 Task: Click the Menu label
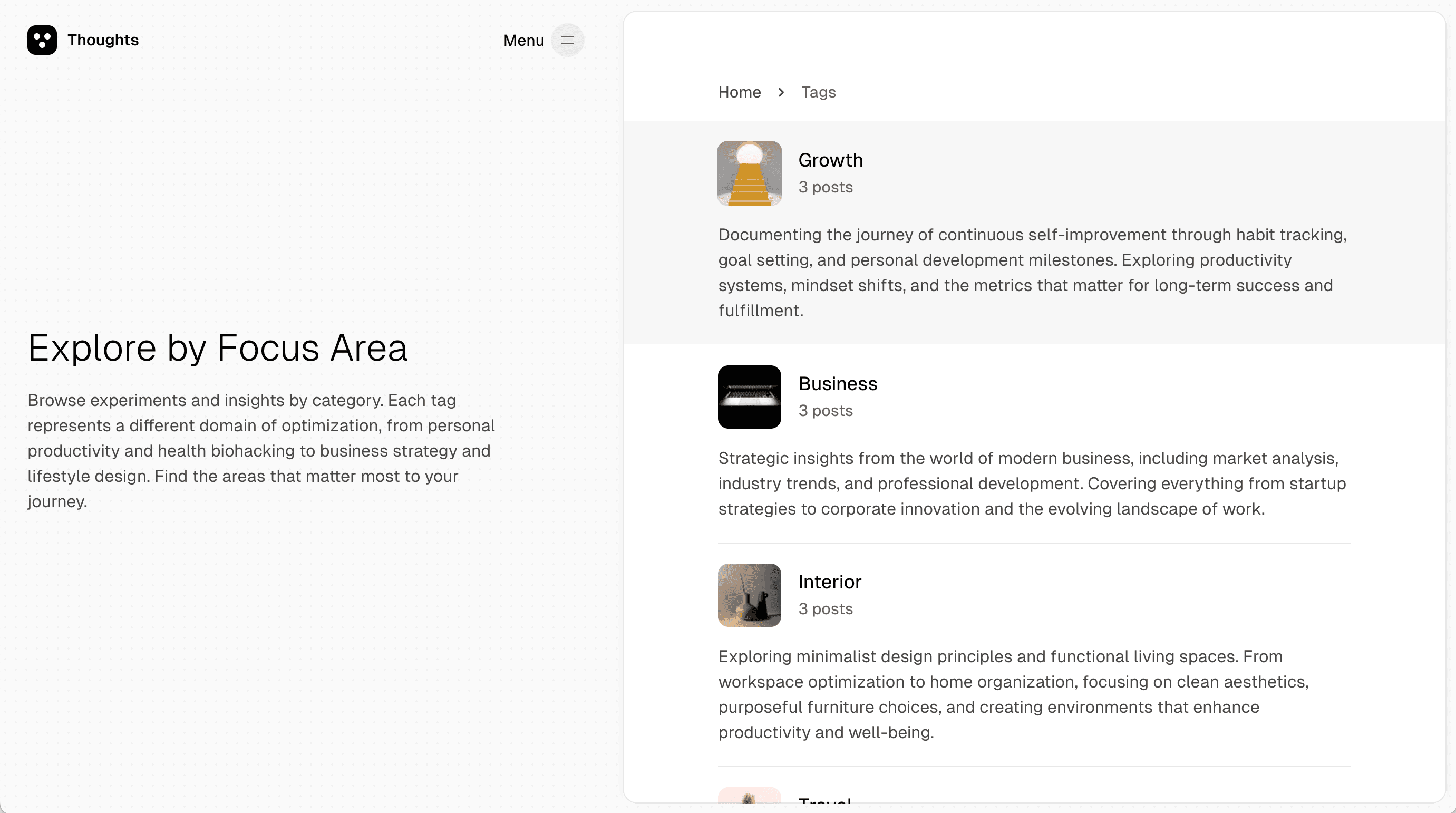point(523,40)
